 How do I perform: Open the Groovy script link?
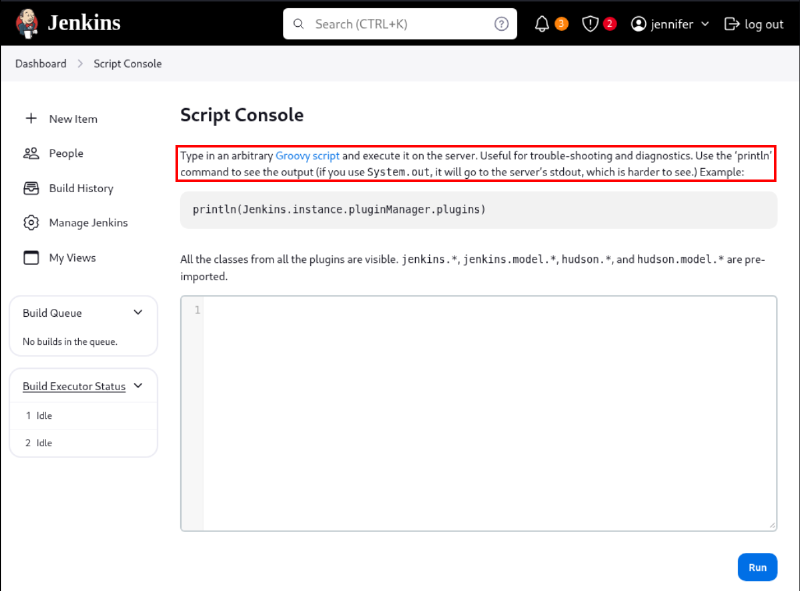pyautogui.click(x=307, y=156)
